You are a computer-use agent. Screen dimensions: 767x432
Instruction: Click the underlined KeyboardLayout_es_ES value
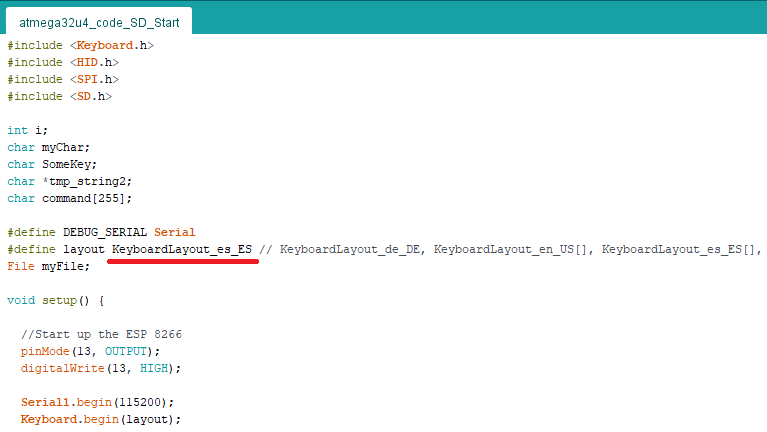(x=182, y=250)
